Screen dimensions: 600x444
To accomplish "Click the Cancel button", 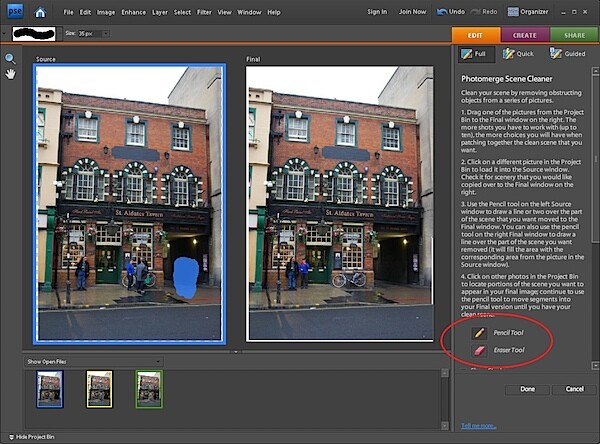I will pyautogui.click(x=574, y=389).
